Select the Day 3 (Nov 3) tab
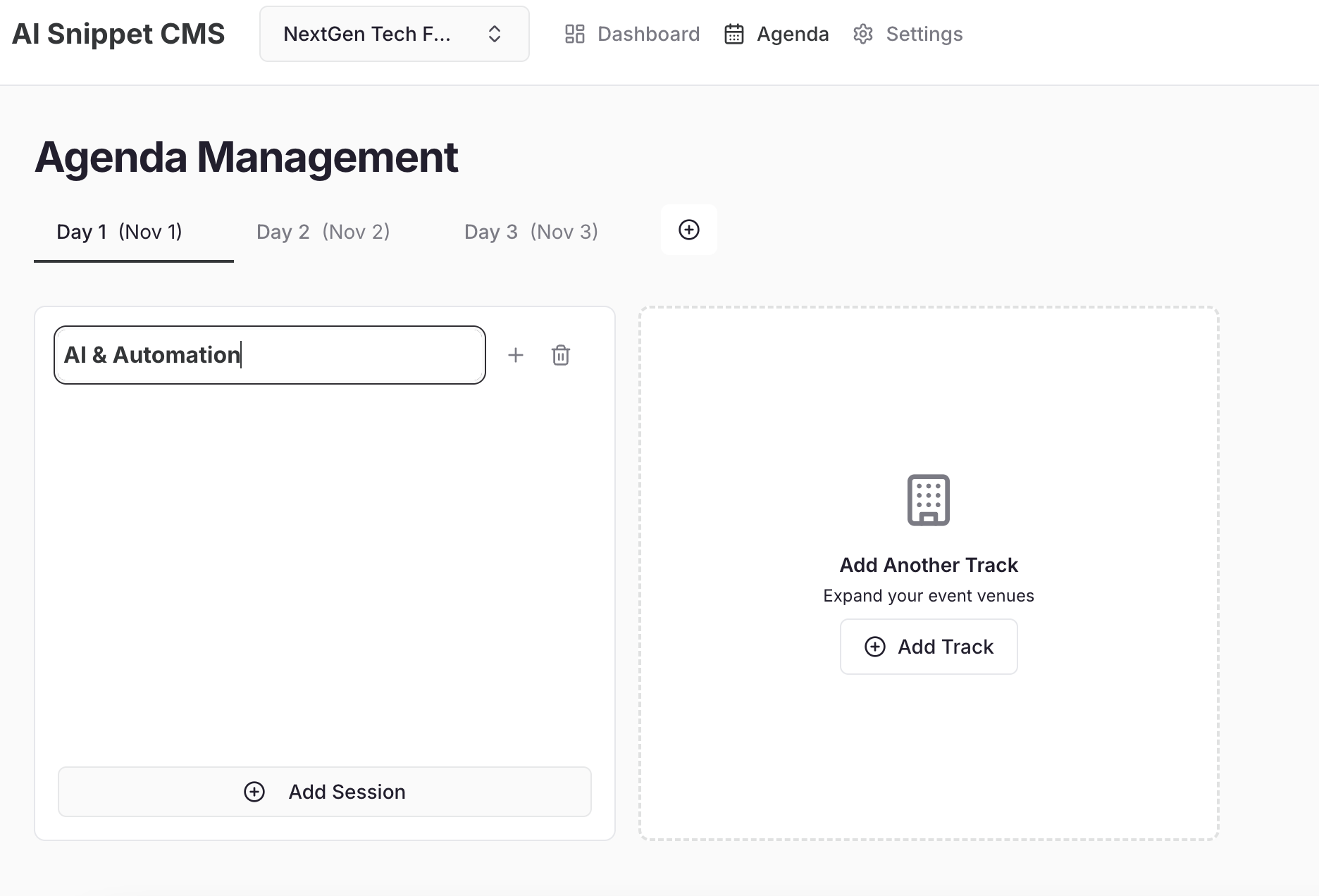Viewport: 1319px width, 896px height. click(531, 231)
